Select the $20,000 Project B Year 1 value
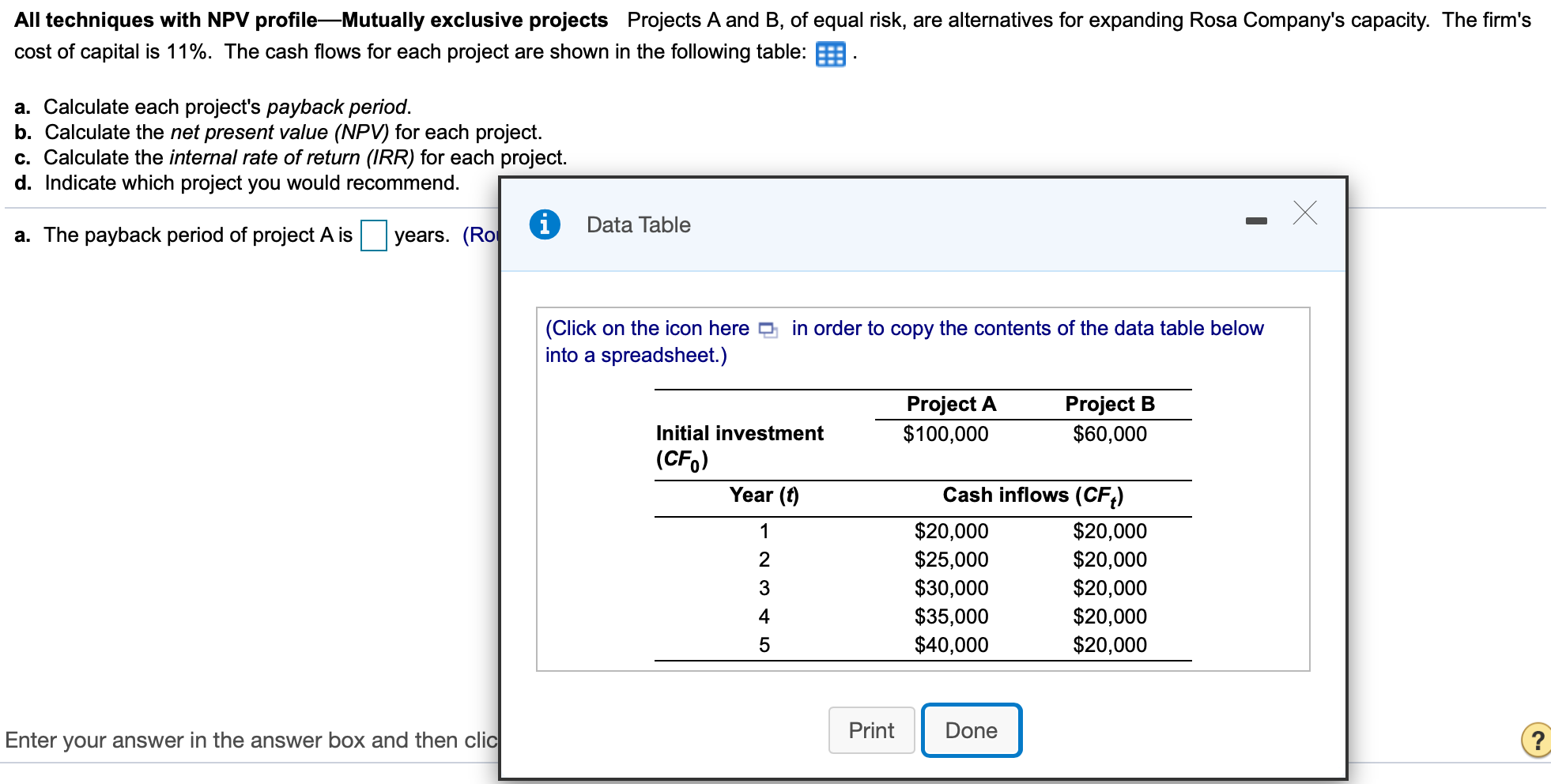 pos(1109,530)
